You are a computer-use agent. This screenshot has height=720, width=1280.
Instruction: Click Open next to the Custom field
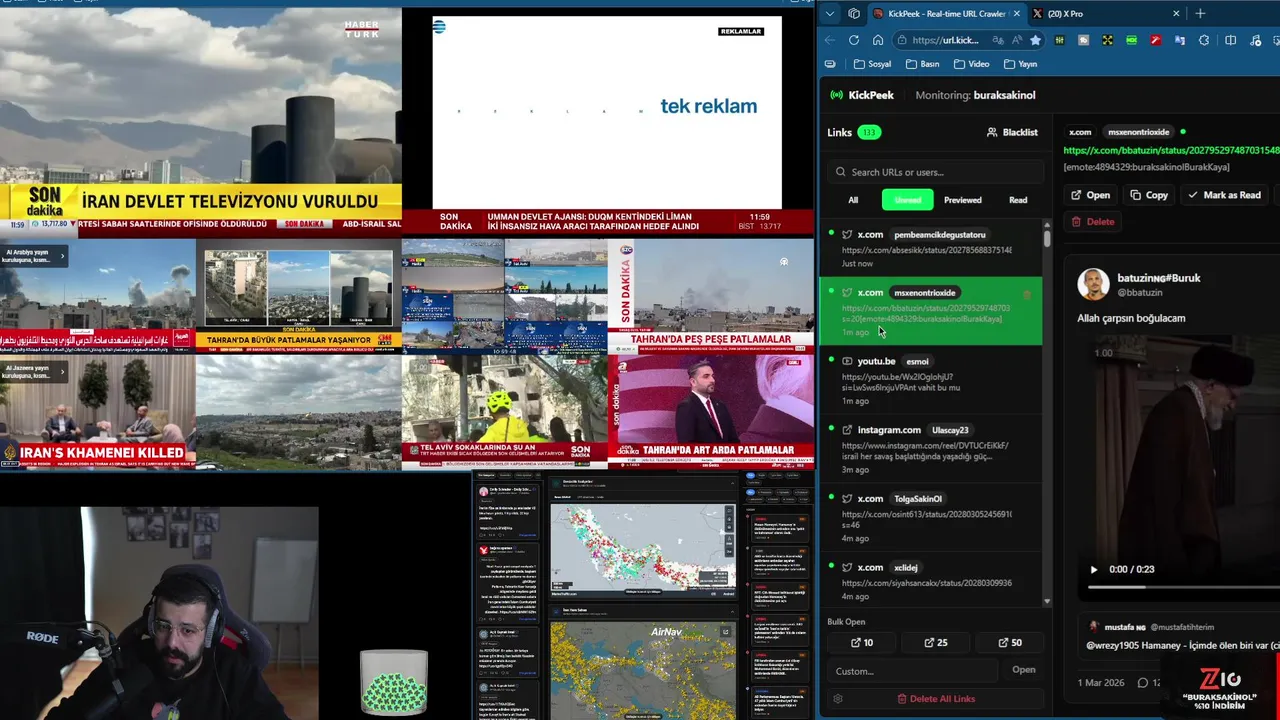pyautogui.click(x=1024, y=670)
